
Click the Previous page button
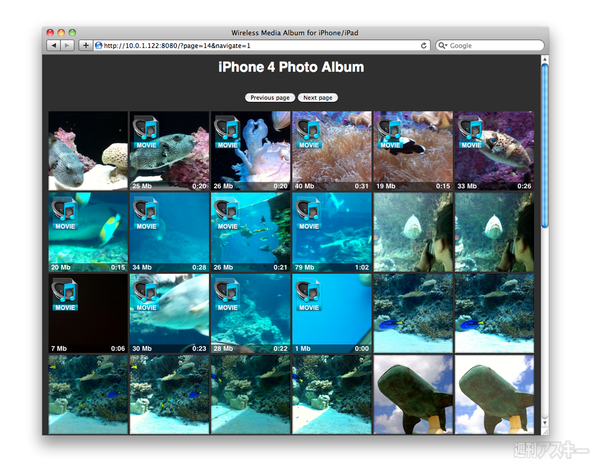pos(270,98)
